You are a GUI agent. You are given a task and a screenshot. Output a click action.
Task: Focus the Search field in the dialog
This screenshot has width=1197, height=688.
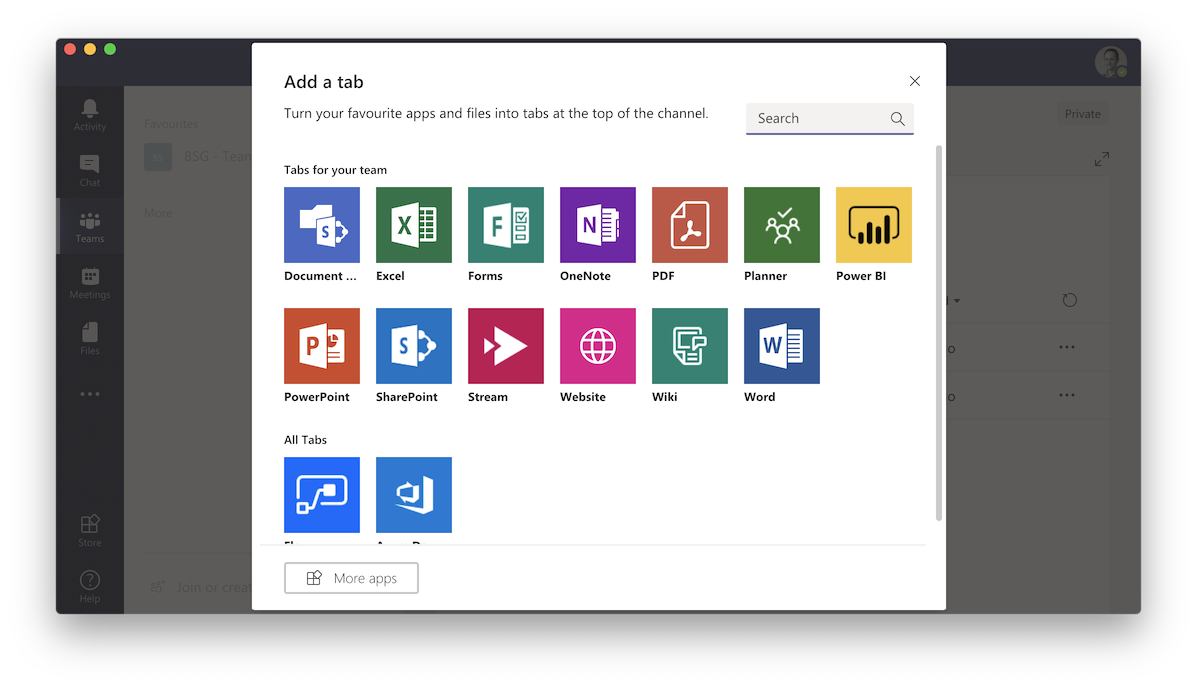pos(830,118)
